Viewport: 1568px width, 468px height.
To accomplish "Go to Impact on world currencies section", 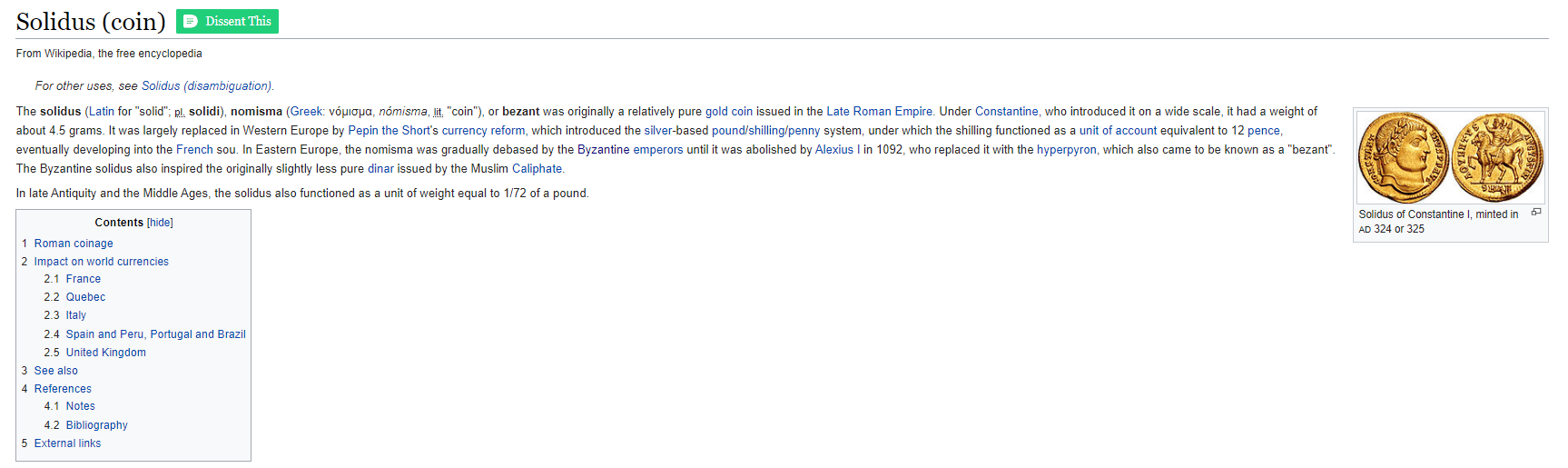I will click(101, 262).
